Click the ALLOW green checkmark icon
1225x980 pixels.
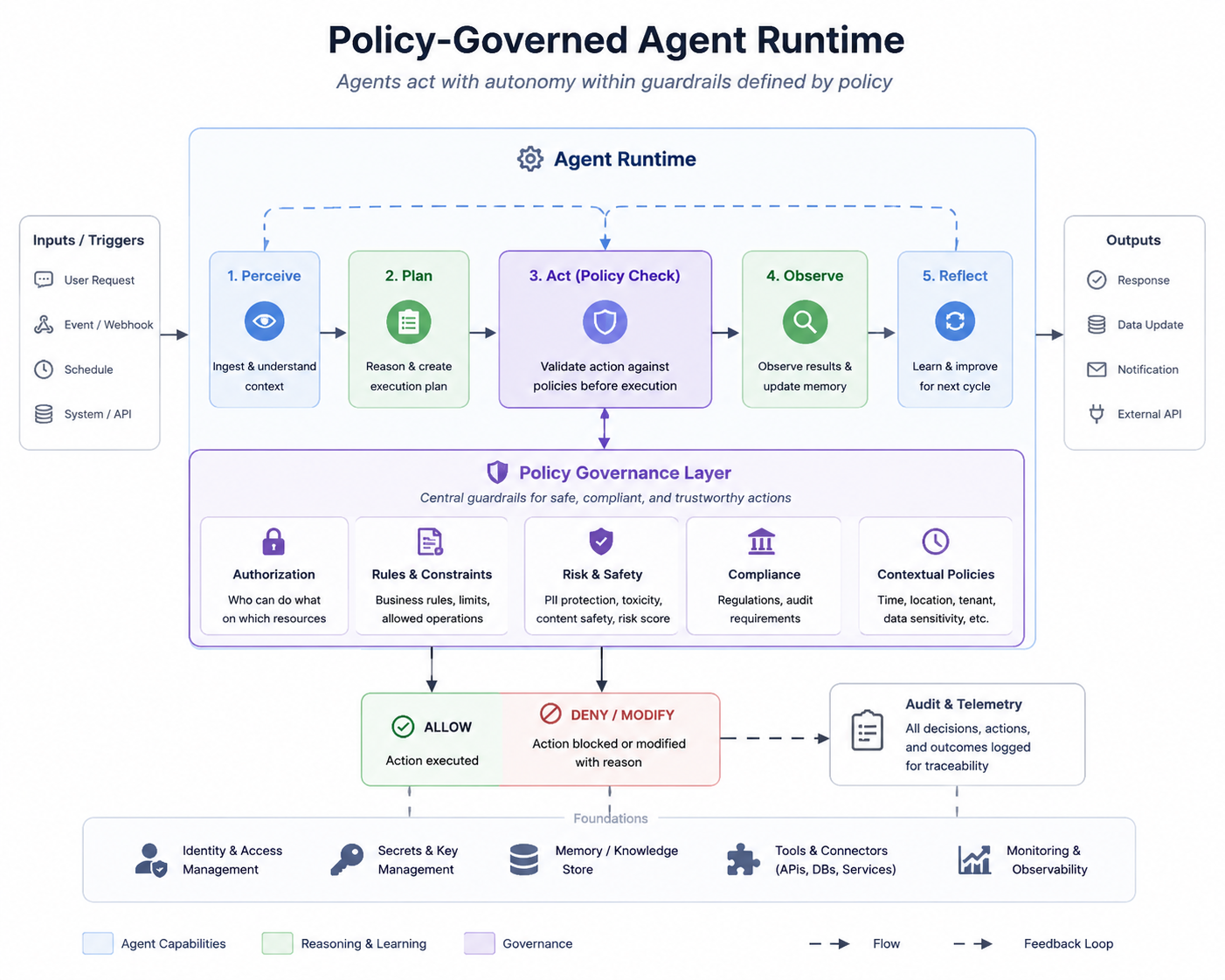(x=403, y=727)
